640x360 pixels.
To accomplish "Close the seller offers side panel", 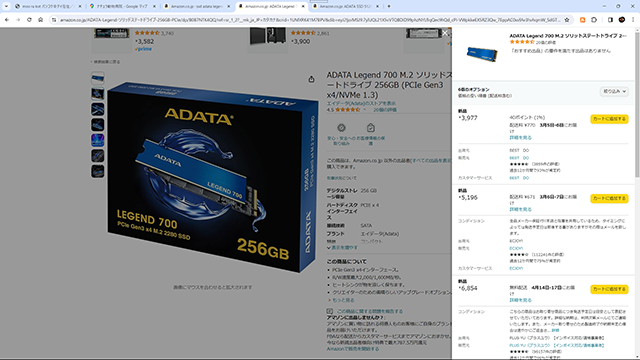I will coord(445,33).
